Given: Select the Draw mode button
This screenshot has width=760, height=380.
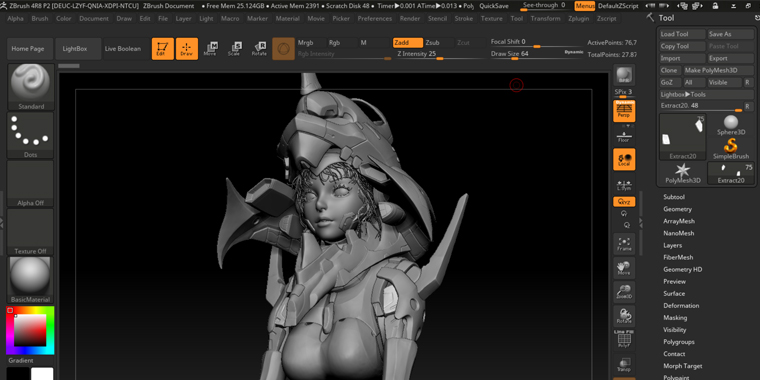Looking at the screenshot, I should 187,48.
